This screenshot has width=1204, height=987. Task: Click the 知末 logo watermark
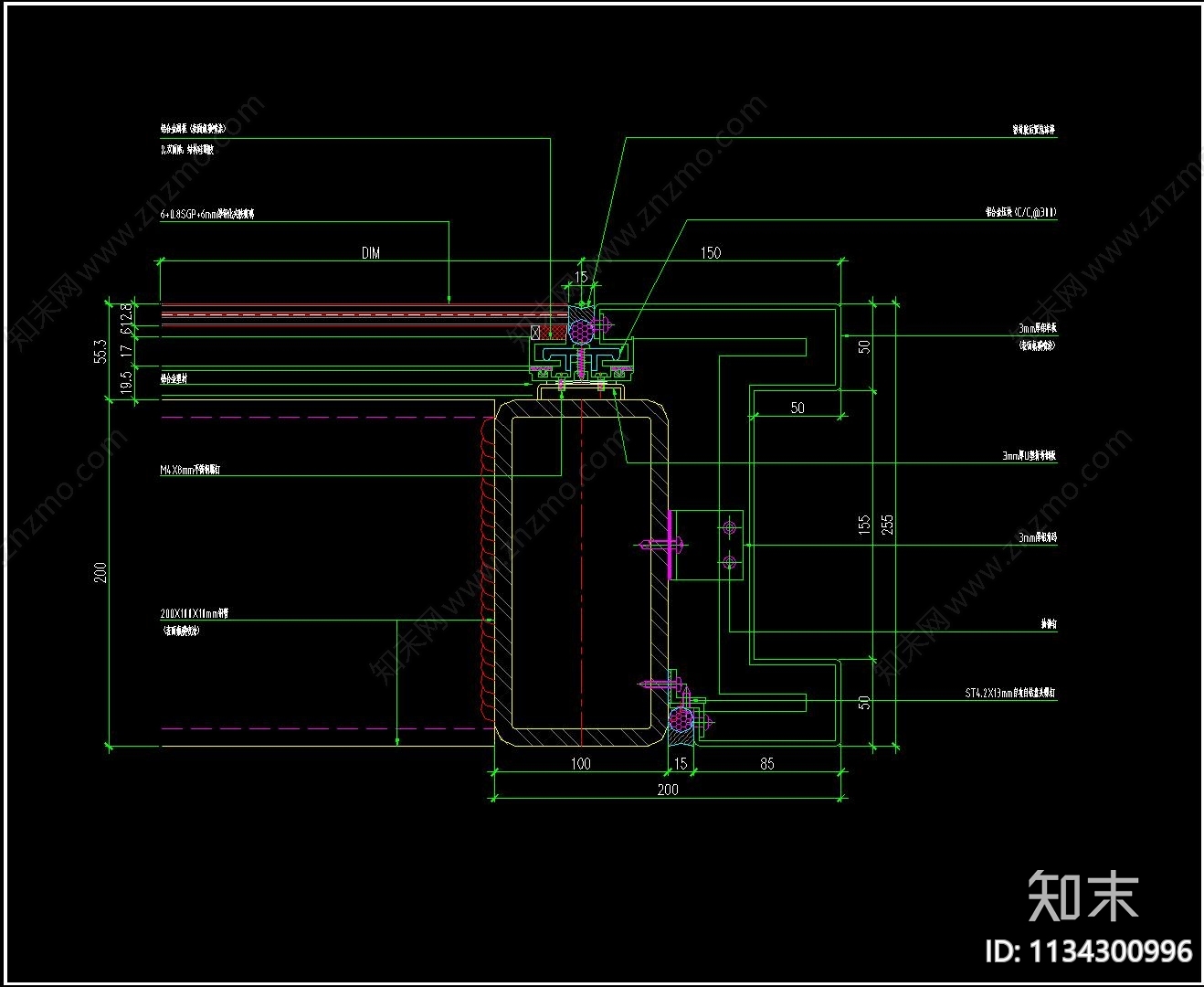[1084, 897]
